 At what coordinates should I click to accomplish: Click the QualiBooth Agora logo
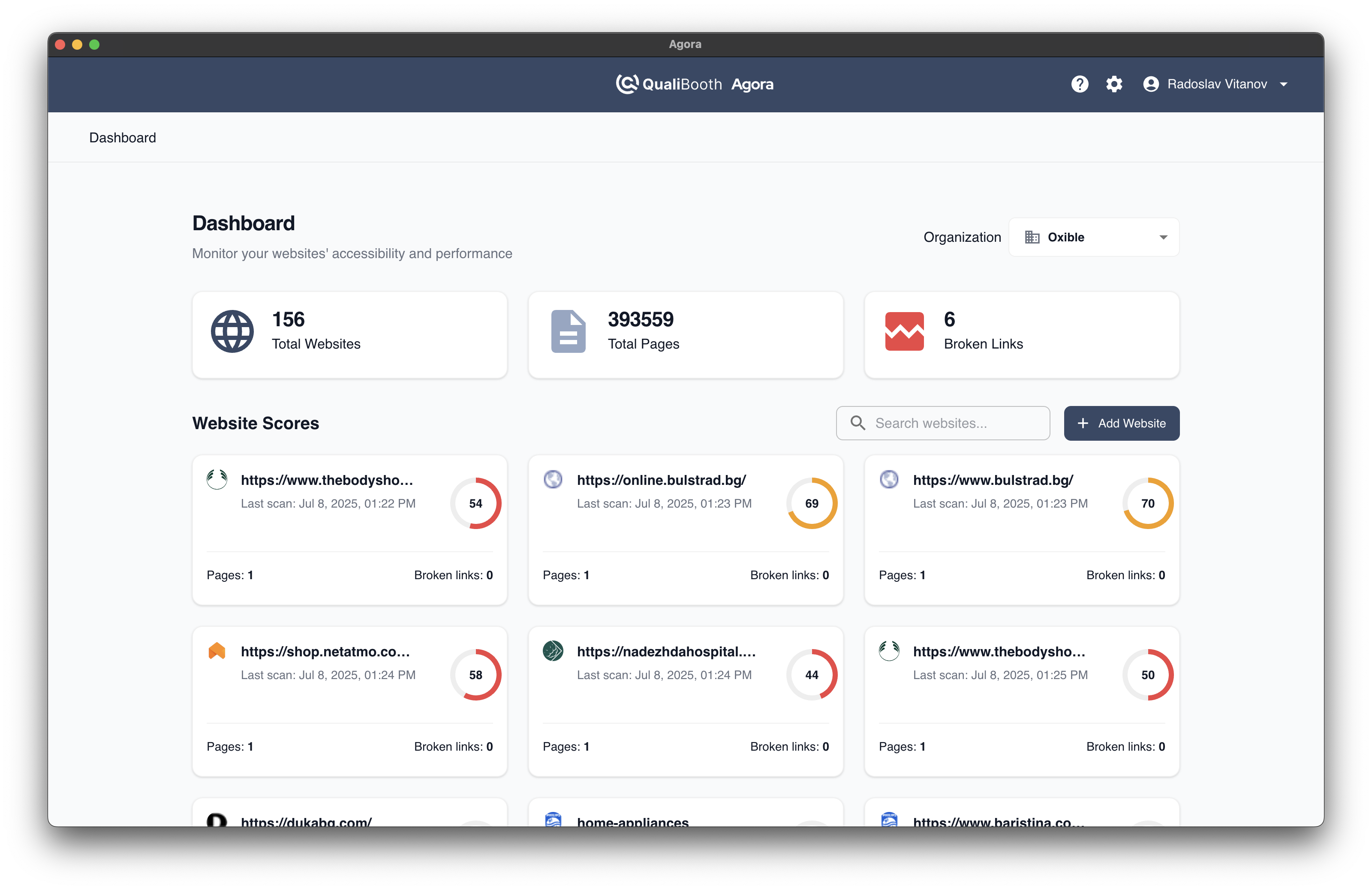[x=694, y=84]
